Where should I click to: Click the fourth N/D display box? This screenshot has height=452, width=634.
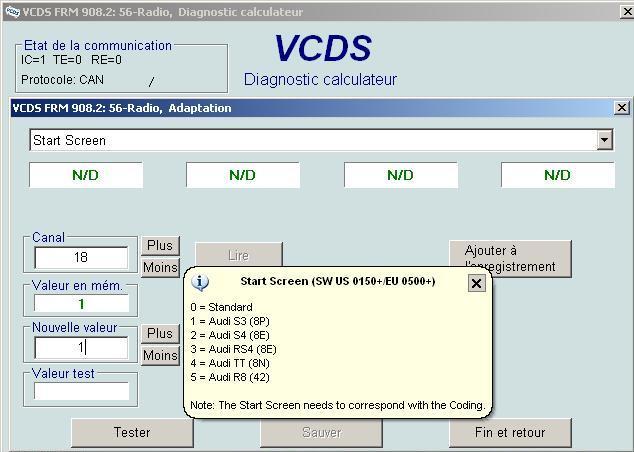(x=558, y=175)
